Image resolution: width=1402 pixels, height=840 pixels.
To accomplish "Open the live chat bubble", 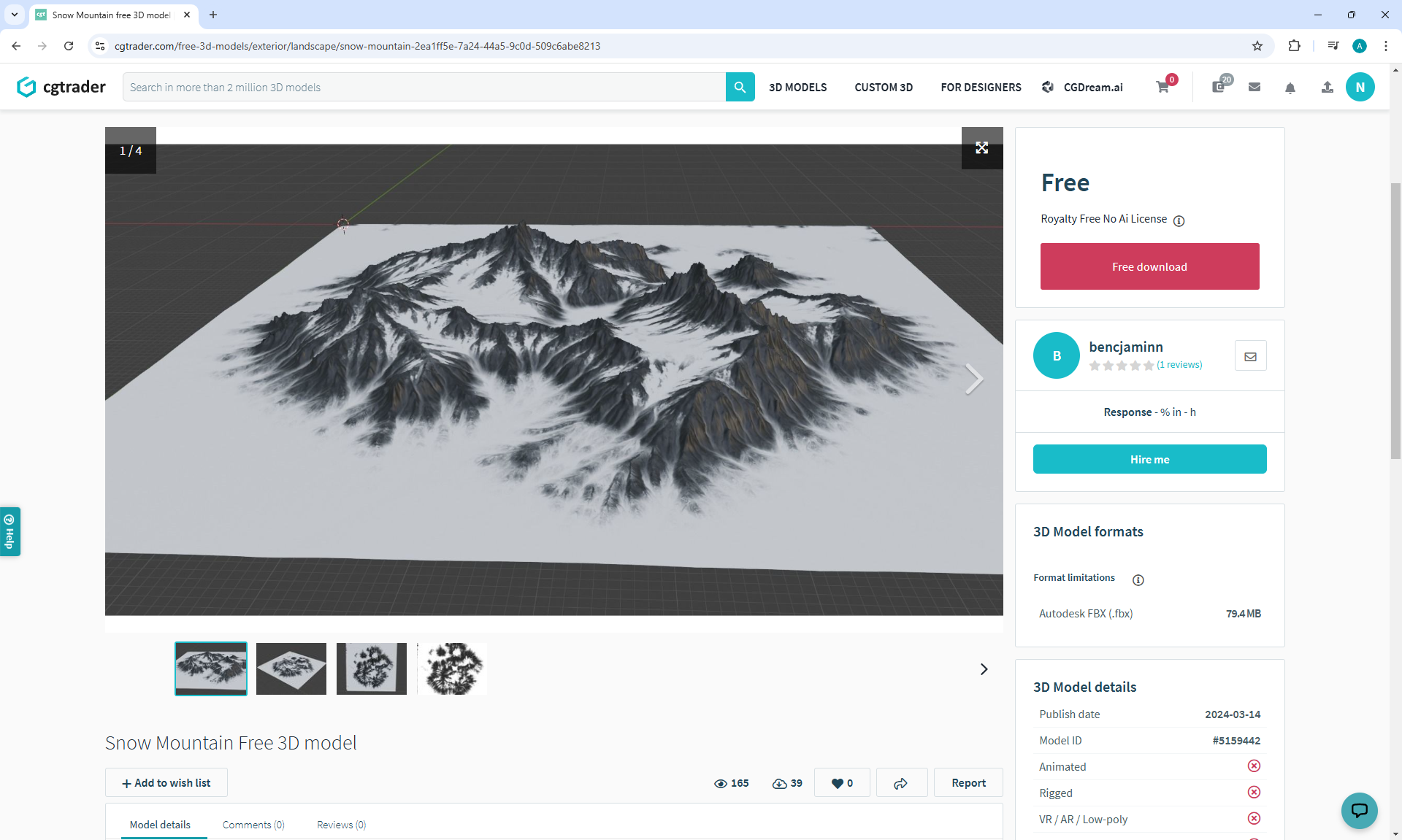I will pyautogui.click(x=1359, y=810).
